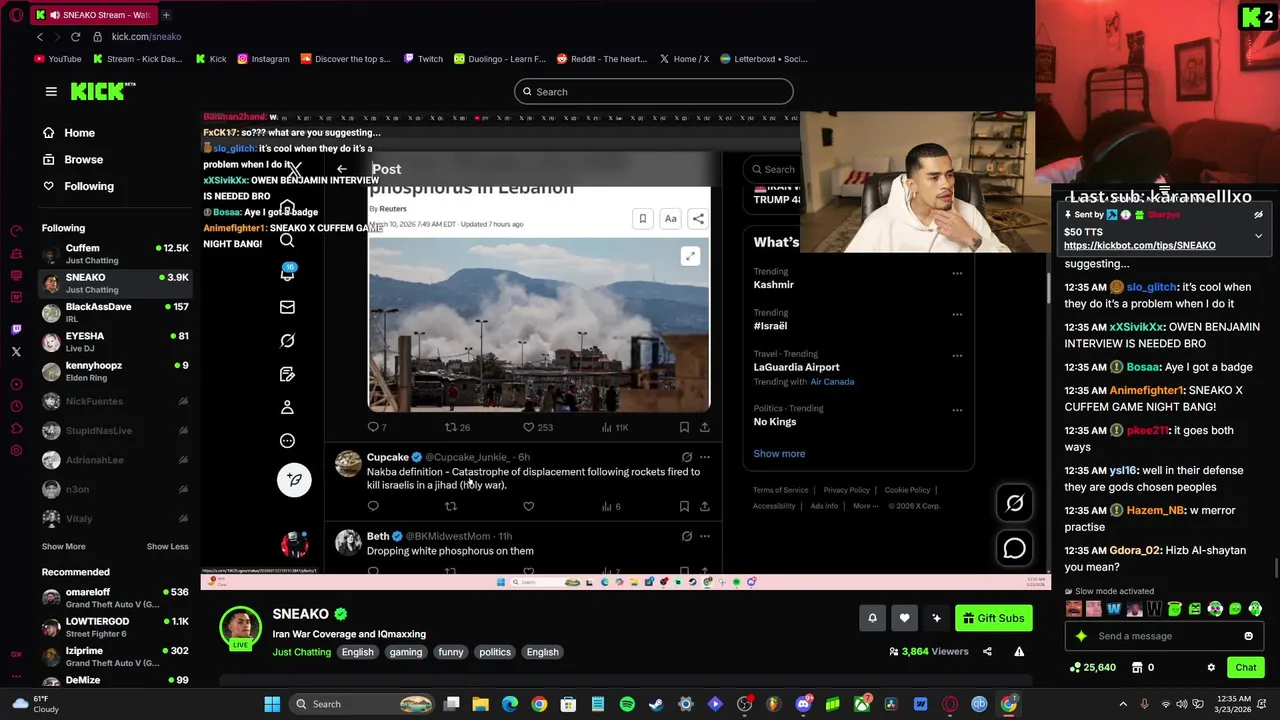The height and width of the screenshot is (720, 1280).
Task: Open the emote picker in chat input
Action: [x=1248, y=636]
